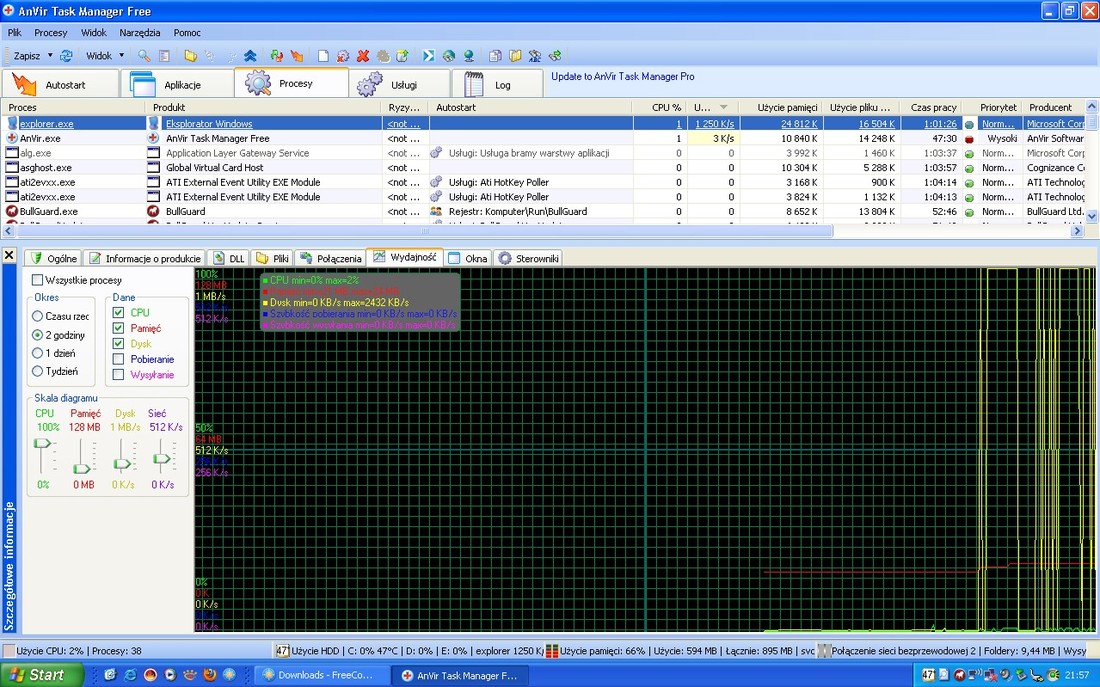This screenshot has height=687, width=1100.
Task: Open the DLL details tab
Action: point(229,258)
